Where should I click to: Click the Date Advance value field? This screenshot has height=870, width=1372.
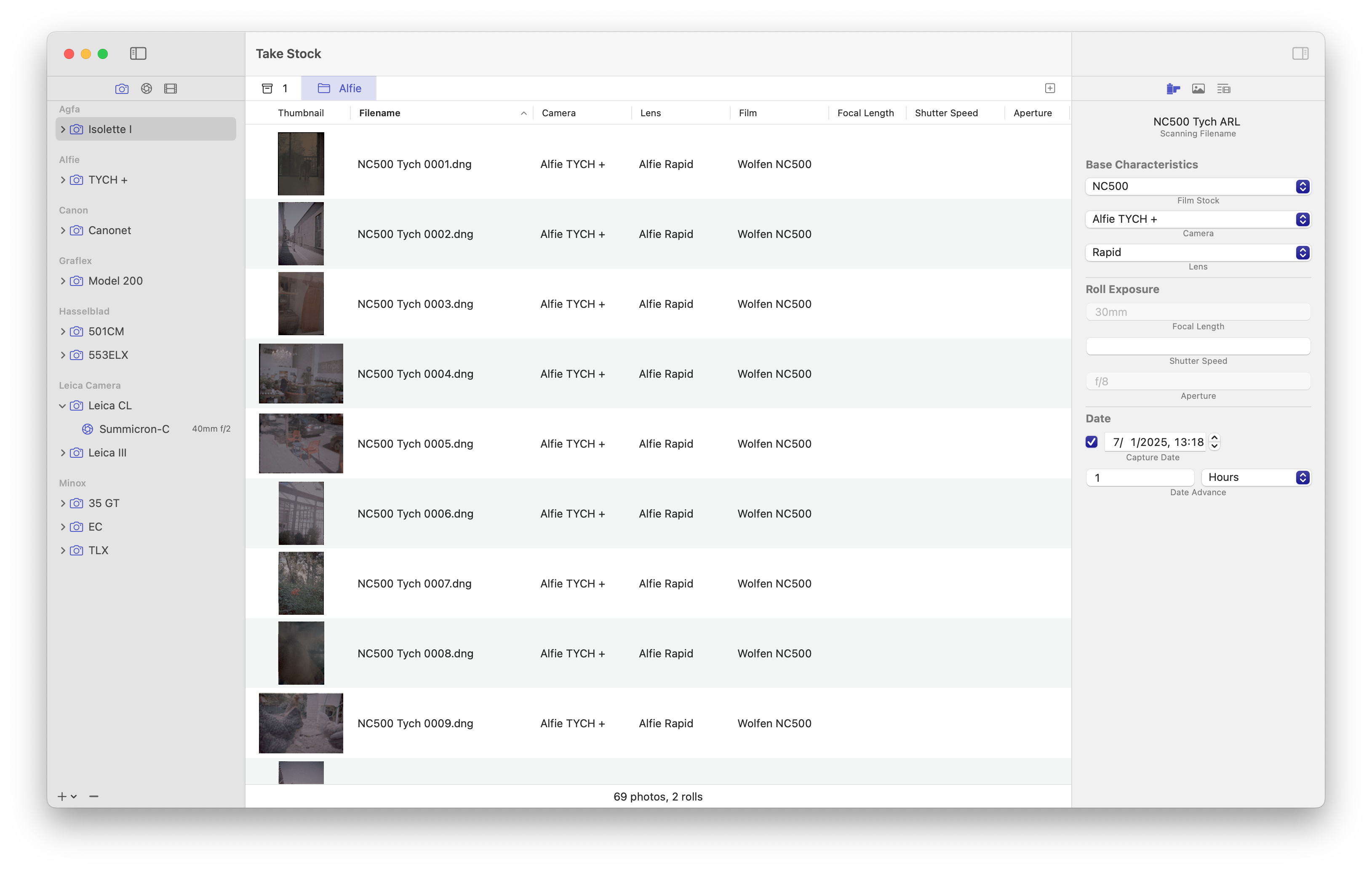1140,478
